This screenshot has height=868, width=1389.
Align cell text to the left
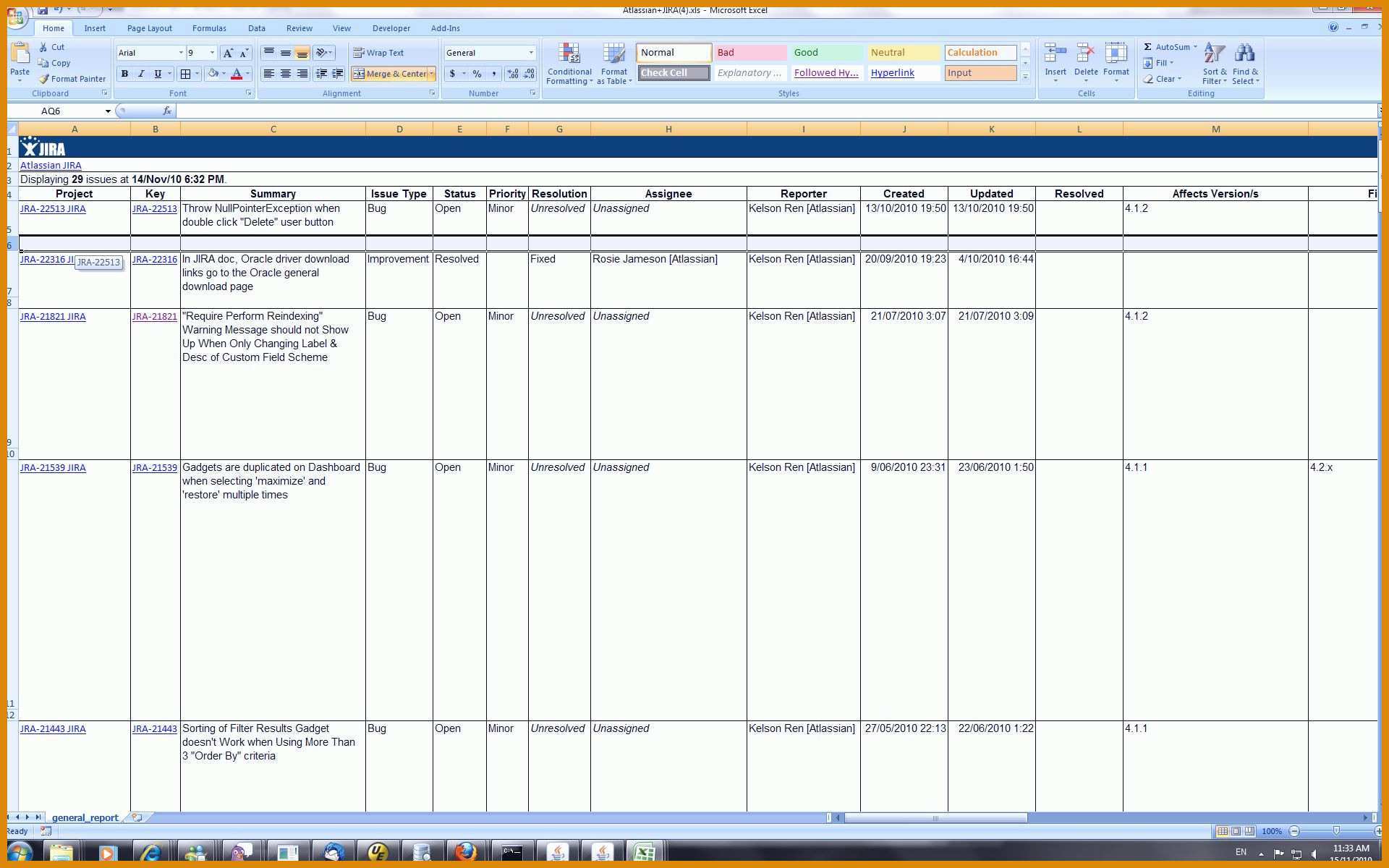click(268, 74)
